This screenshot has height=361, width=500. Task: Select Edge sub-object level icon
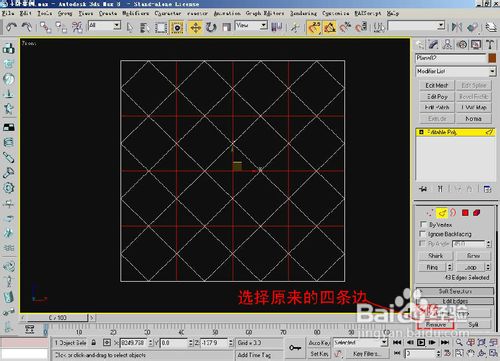point(442,213)
